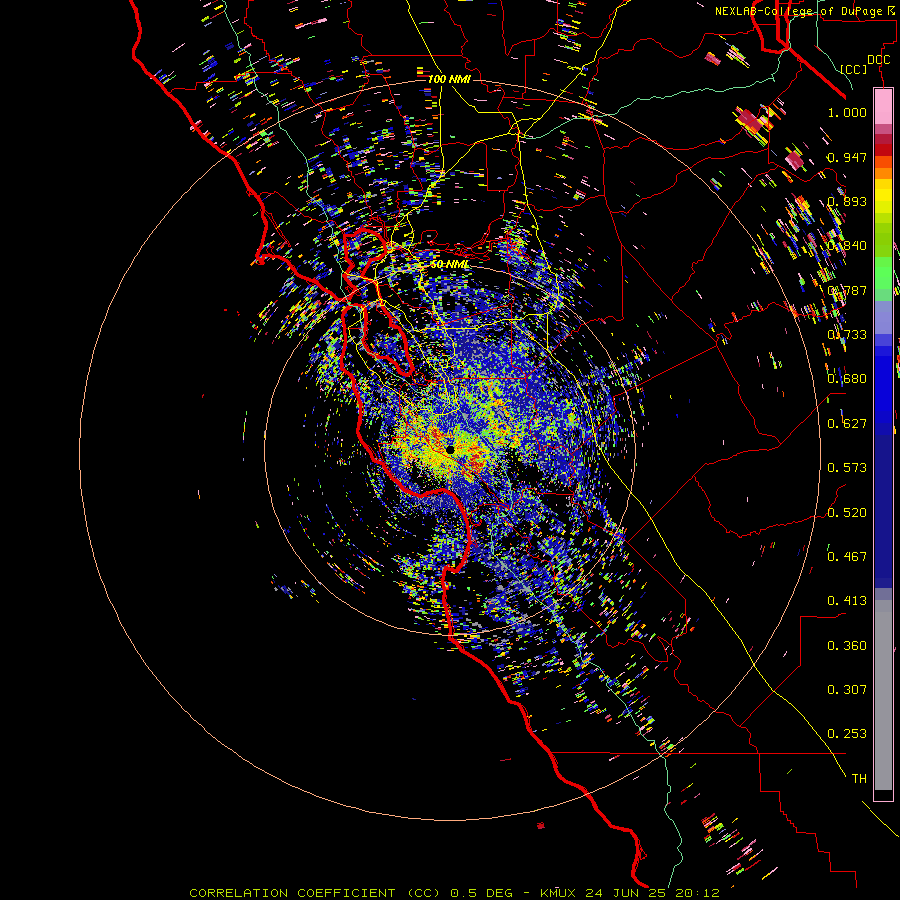Select the 0.360 legend value

[x=847, y=645]
